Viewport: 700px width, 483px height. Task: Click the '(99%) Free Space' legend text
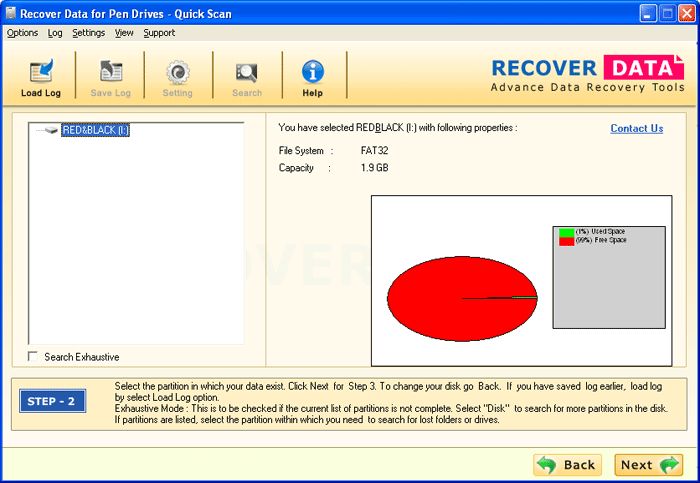[601, 240]
